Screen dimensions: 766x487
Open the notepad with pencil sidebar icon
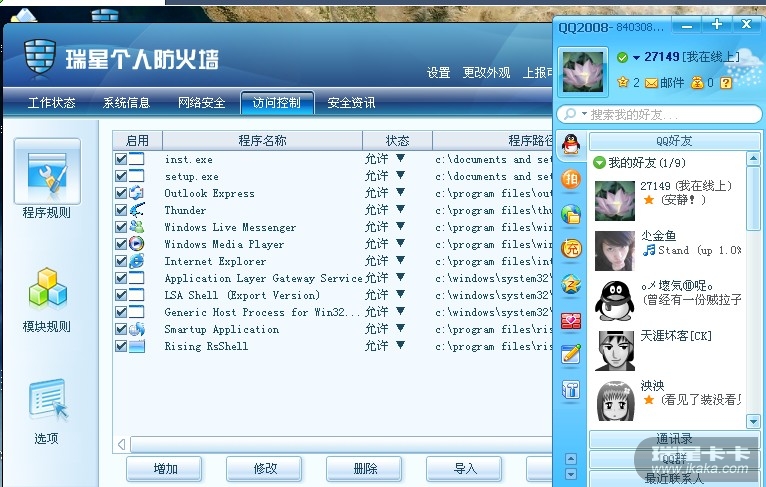point(571,354)
